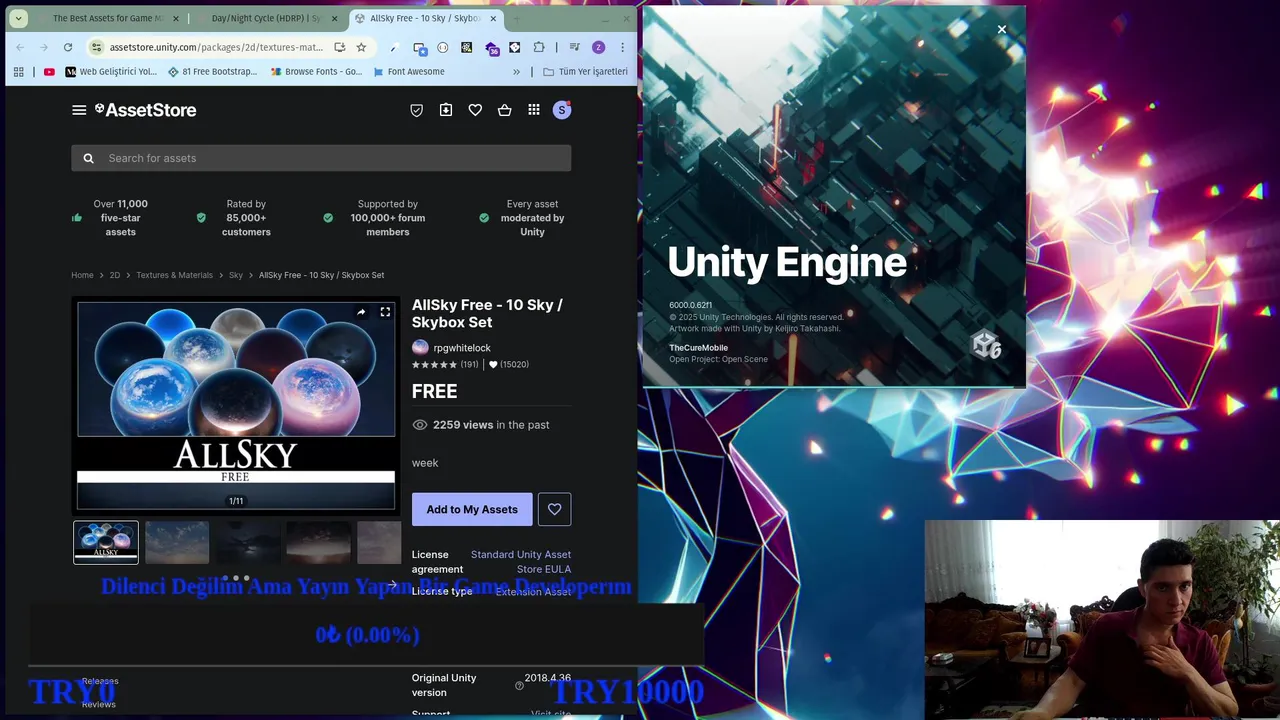Focus the Search for assets field
This screenshot has height=720, width=1280.
tap(321, 158)
